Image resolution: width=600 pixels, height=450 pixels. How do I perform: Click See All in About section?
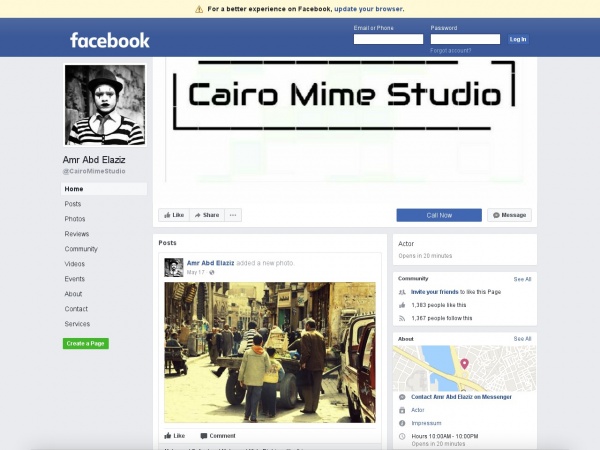522,339
